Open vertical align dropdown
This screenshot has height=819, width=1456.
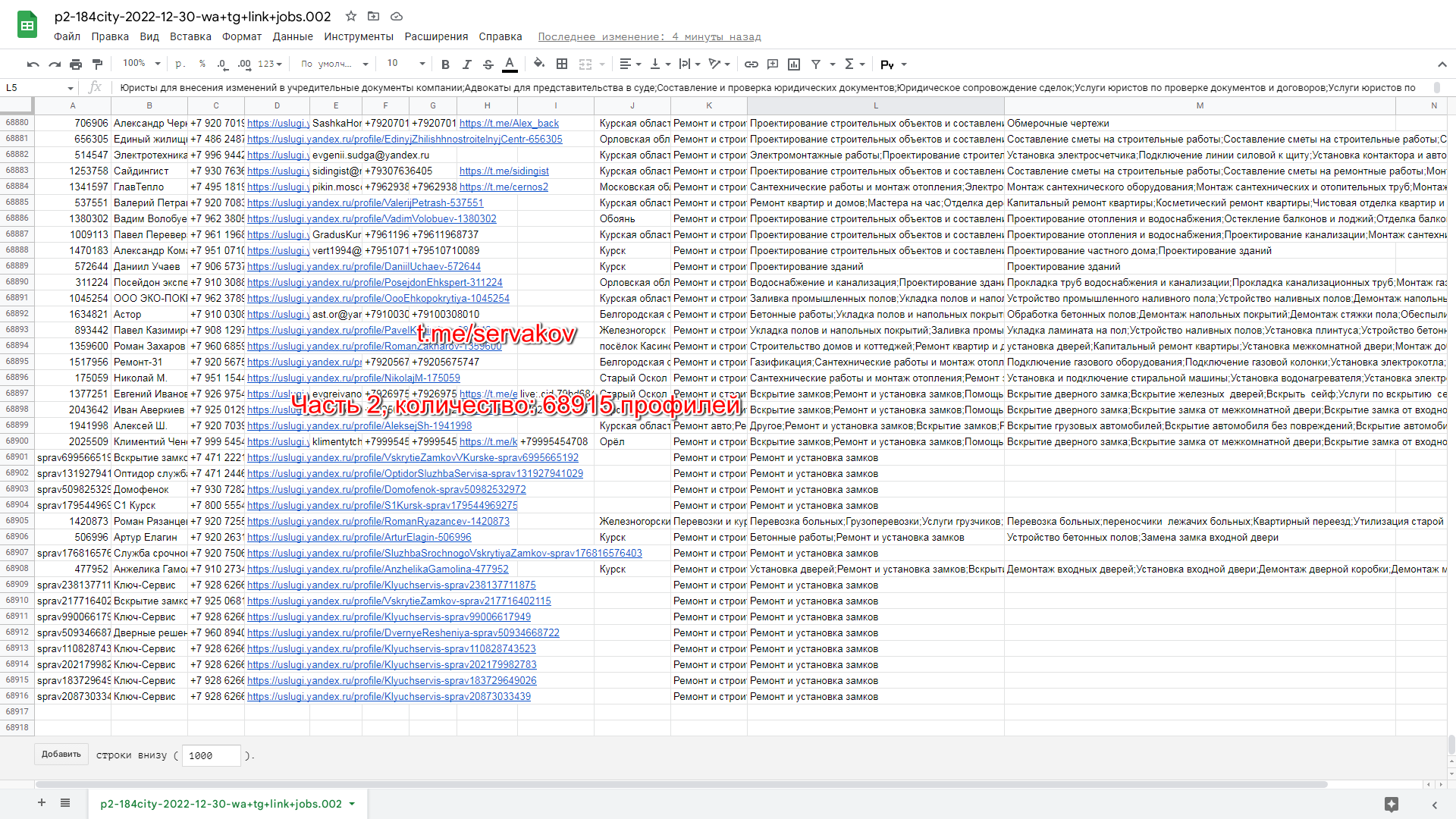(x=660, y=64)
